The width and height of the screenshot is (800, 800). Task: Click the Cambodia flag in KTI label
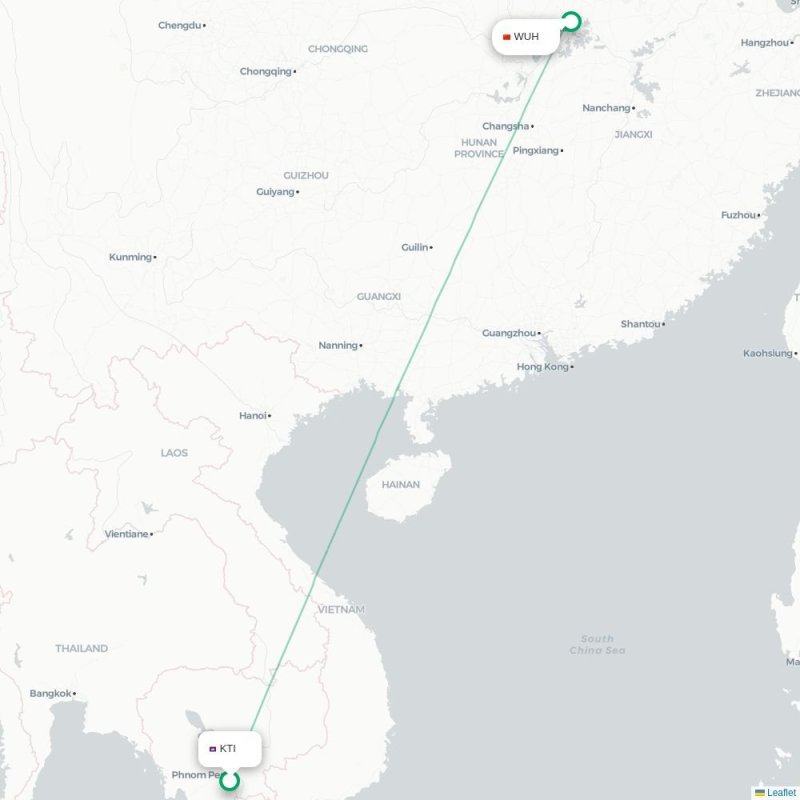click(x=213, y=749)
